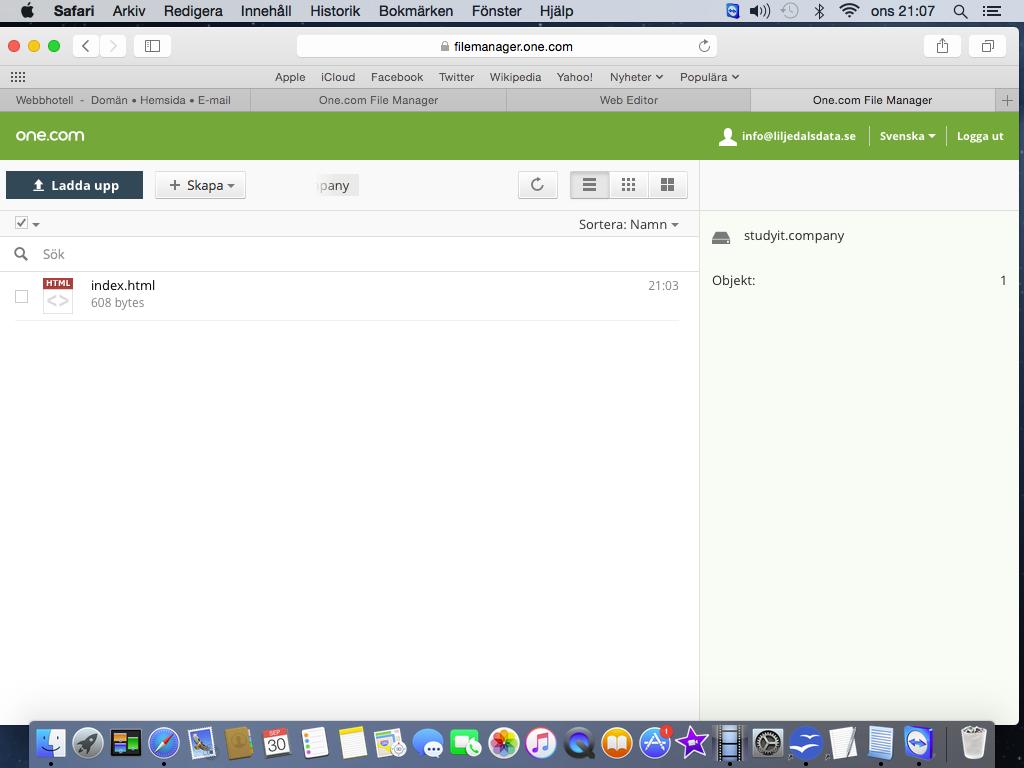Click the volume icon in menu bar
The image size is (1024, 768).
click(x=760, y=11)
